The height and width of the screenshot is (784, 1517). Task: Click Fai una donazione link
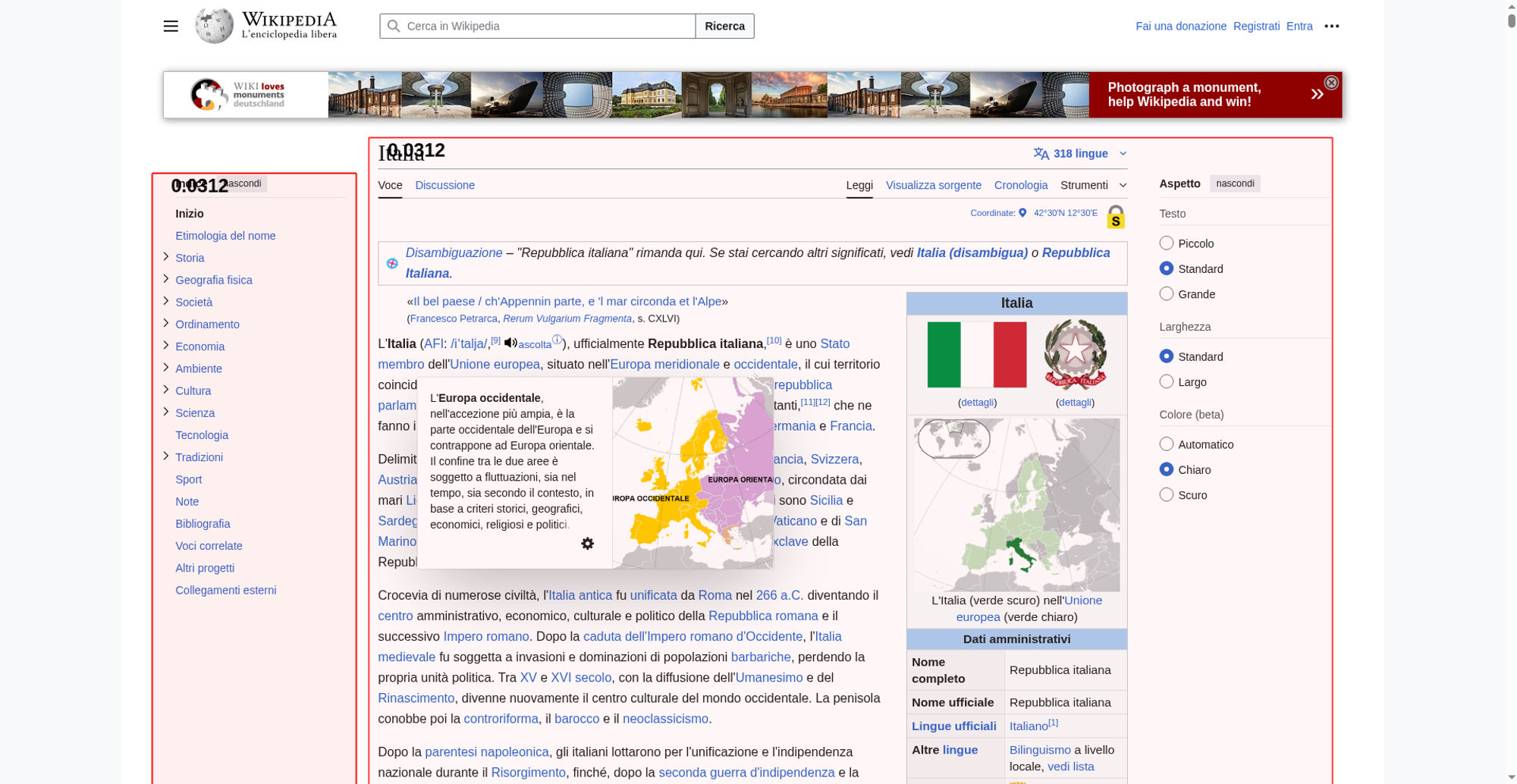point(1180,26)
